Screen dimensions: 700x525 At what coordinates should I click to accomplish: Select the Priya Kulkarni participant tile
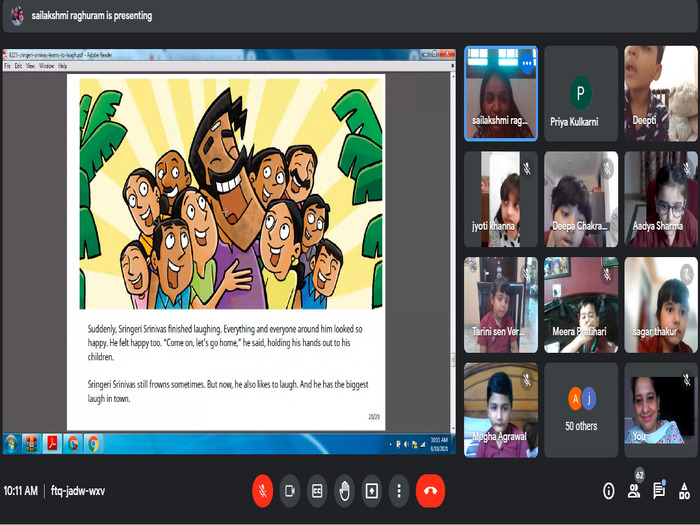[581, 94]
